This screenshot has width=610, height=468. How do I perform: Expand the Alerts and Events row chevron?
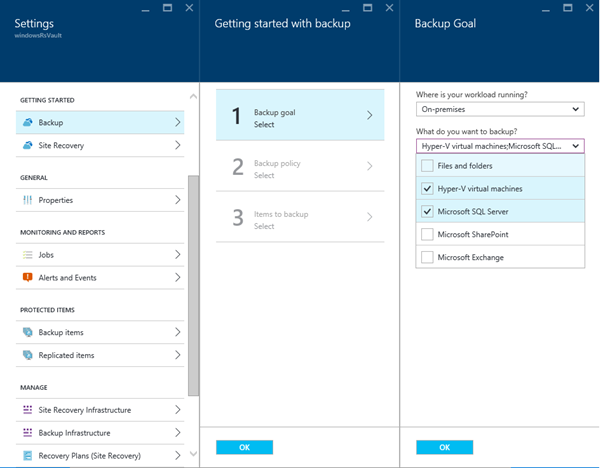click(177, 277)
